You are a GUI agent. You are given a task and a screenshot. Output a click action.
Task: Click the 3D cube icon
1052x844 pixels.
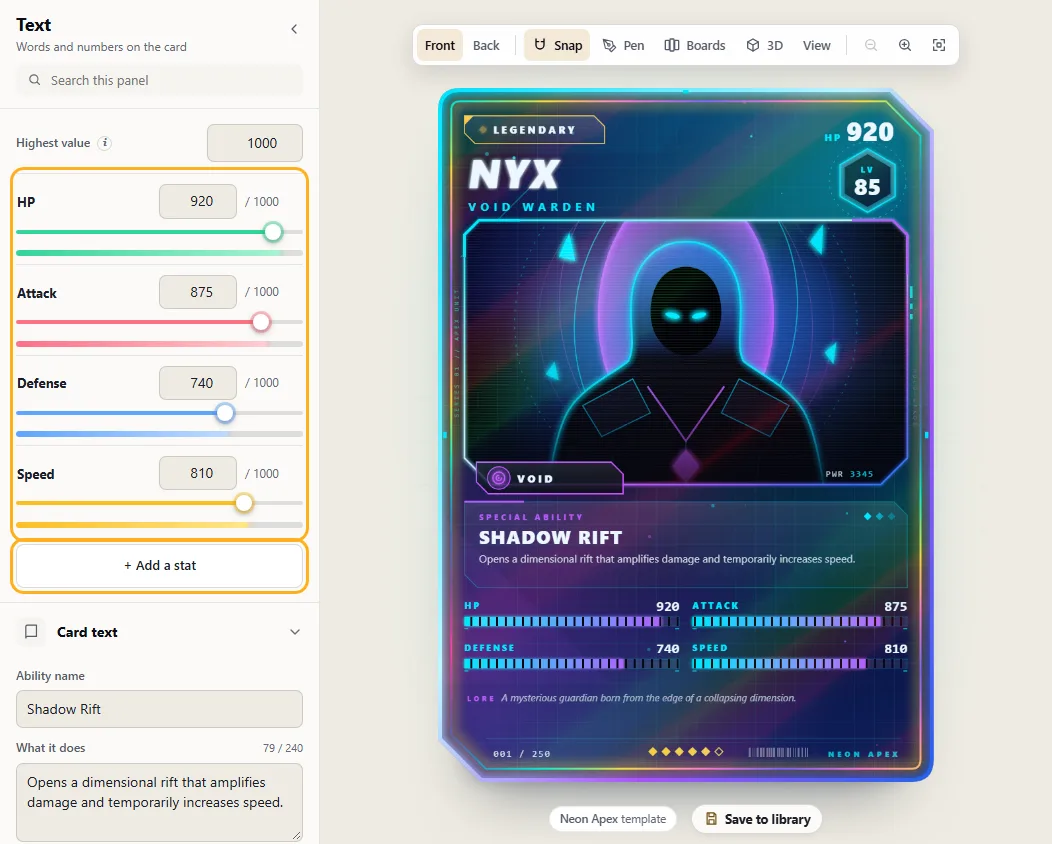tap(753, 45)
